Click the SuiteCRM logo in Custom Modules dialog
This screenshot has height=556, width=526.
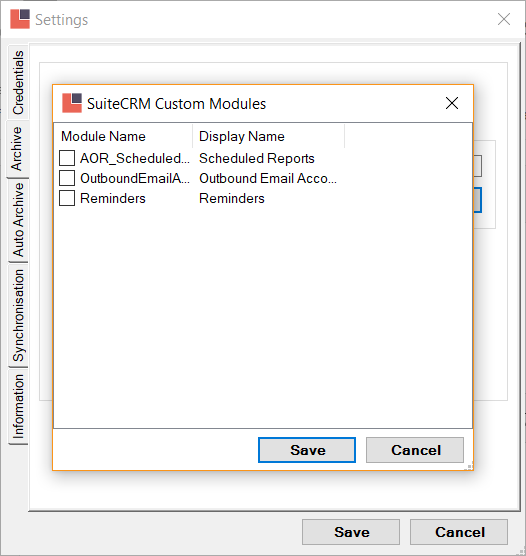[72, 103]
